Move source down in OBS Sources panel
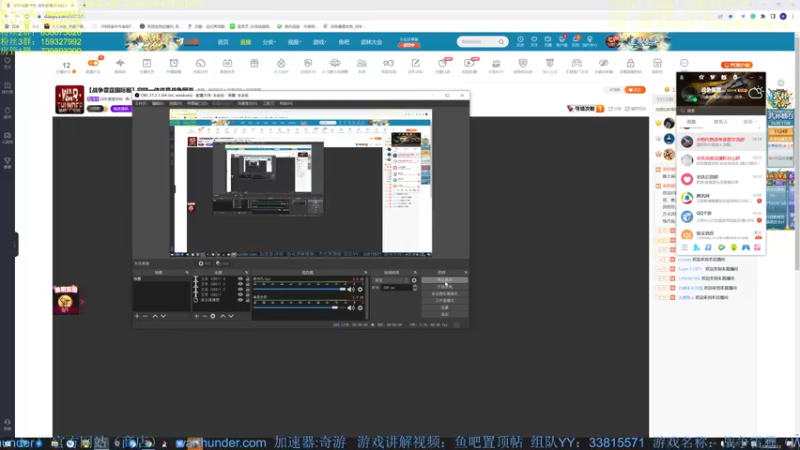 pyautogui.click(x=231, y=316)
